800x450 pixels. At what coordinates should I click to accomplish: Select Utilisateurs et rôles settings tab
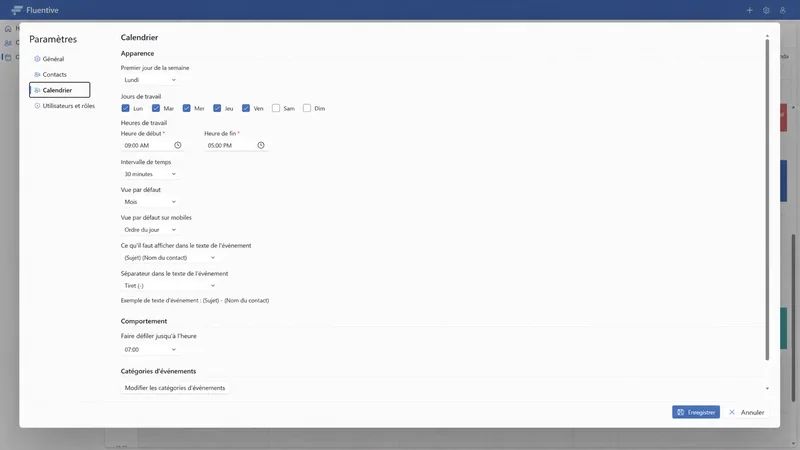(64, 106)
